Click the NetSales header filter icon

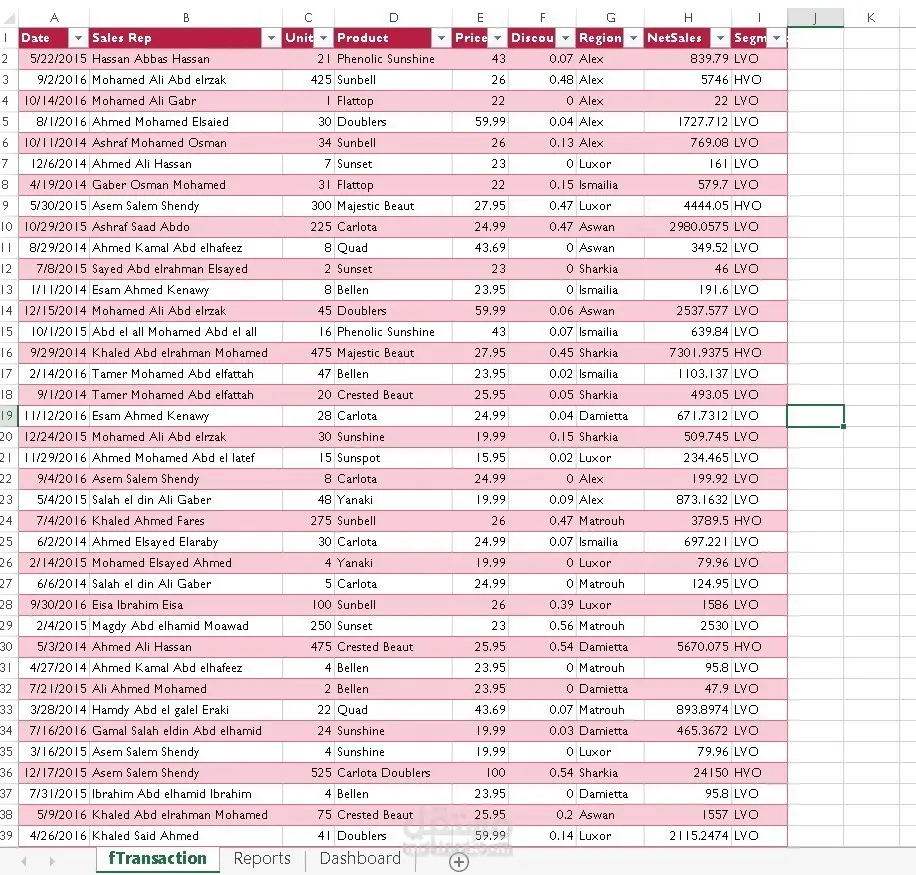(721, 36)
